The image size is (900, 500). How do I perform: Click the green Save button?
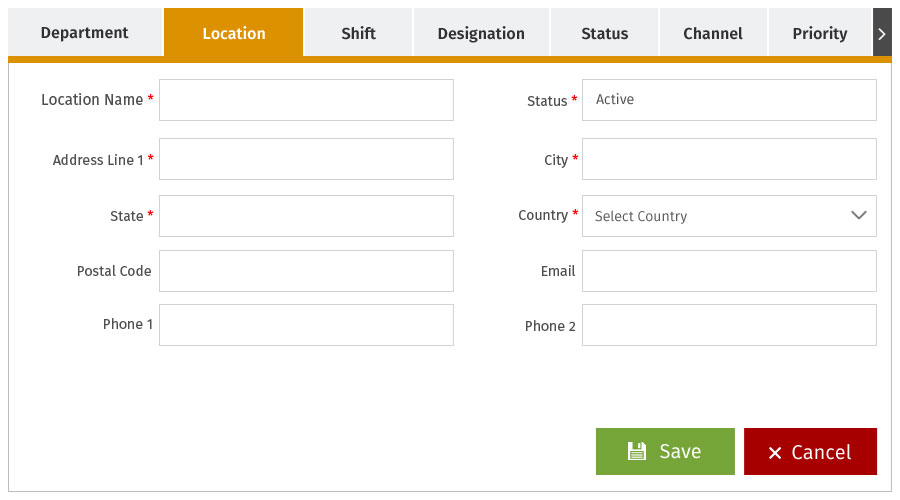[x=665, y=451]
